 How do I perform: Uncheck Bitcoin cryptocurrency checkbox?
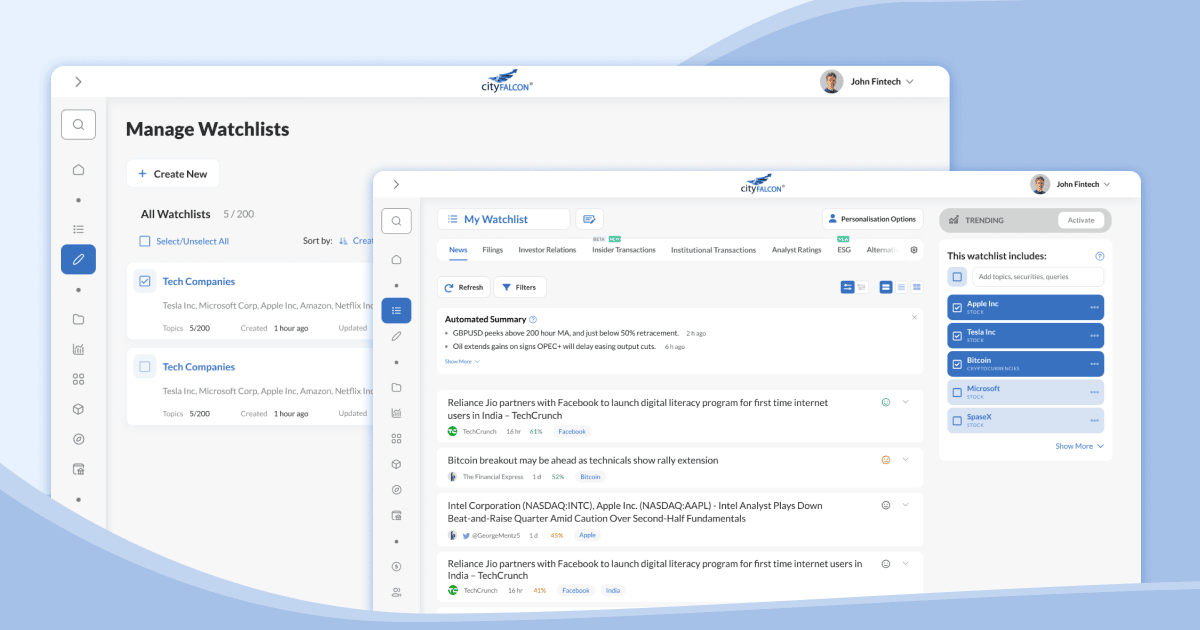click(x=957, y=364)
